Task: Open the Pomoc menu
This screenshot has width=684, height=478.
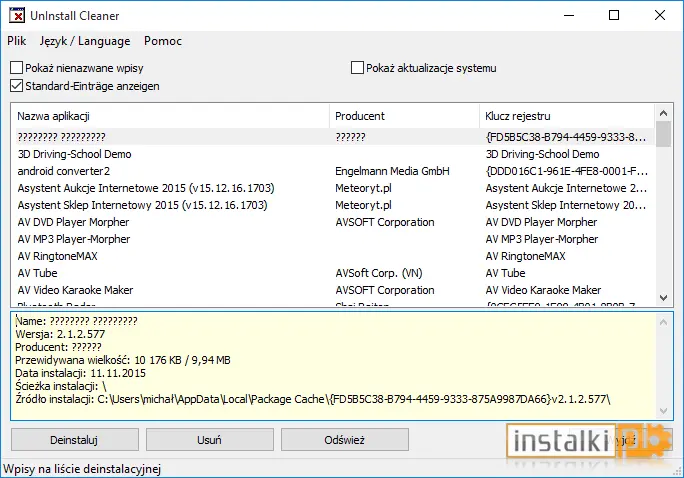Action: coord(163,41)
